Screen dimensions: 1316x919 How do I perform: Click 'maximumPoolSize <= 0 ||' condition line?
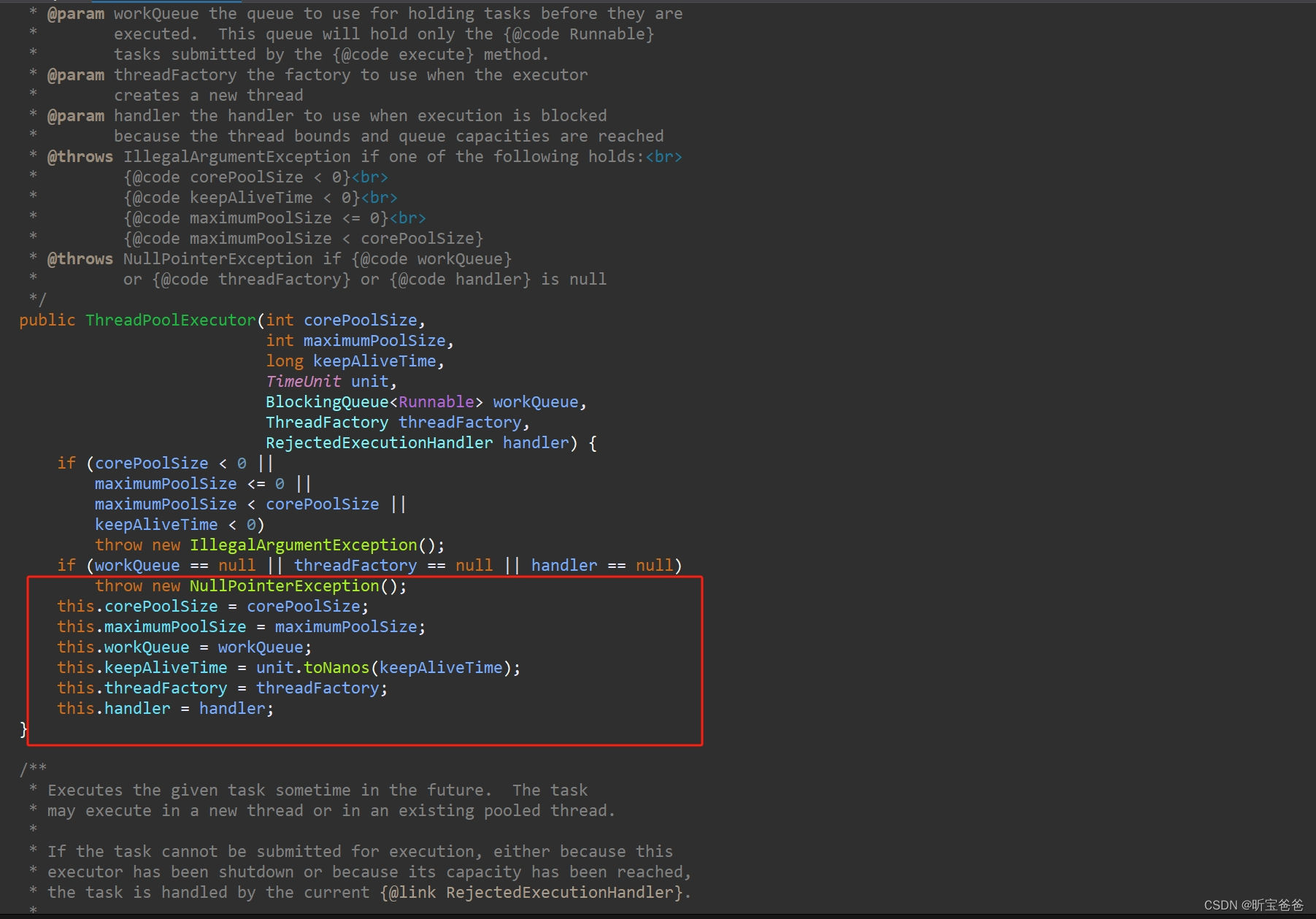pyautogui.click(x=204, y=484)
